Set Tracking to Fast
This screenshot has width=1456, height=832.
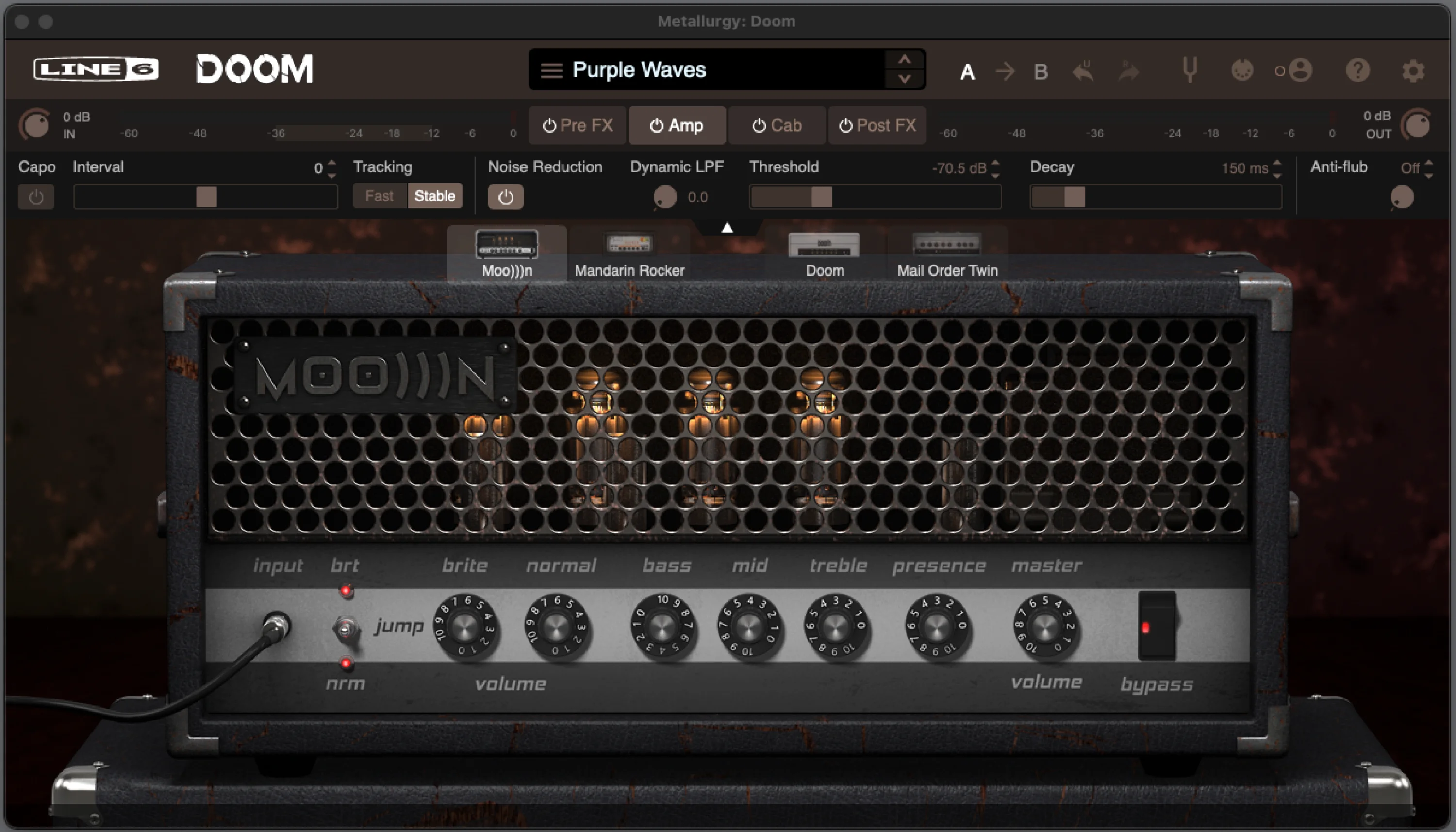point(379,196)
